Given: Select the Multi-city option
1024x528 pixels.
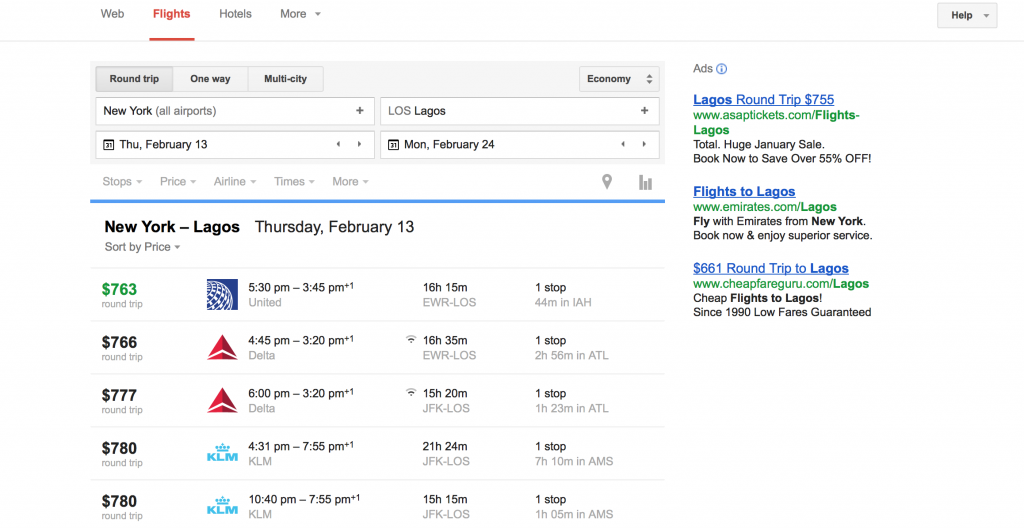Looking at the screenshot, I should 285,78.
